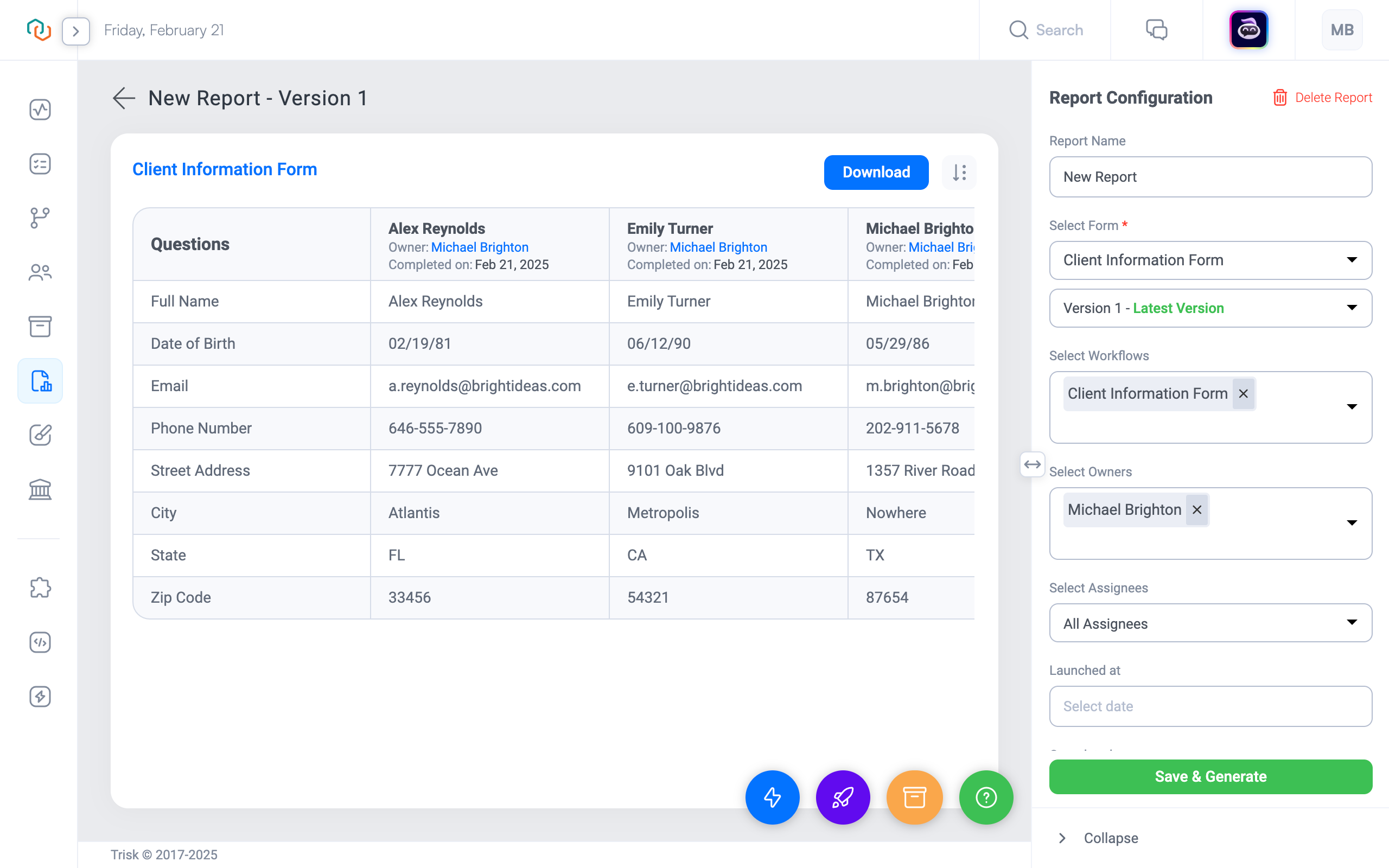Screen dimensions: 1389x868
Task: Open the Search field
Action: click(1046, 30)
